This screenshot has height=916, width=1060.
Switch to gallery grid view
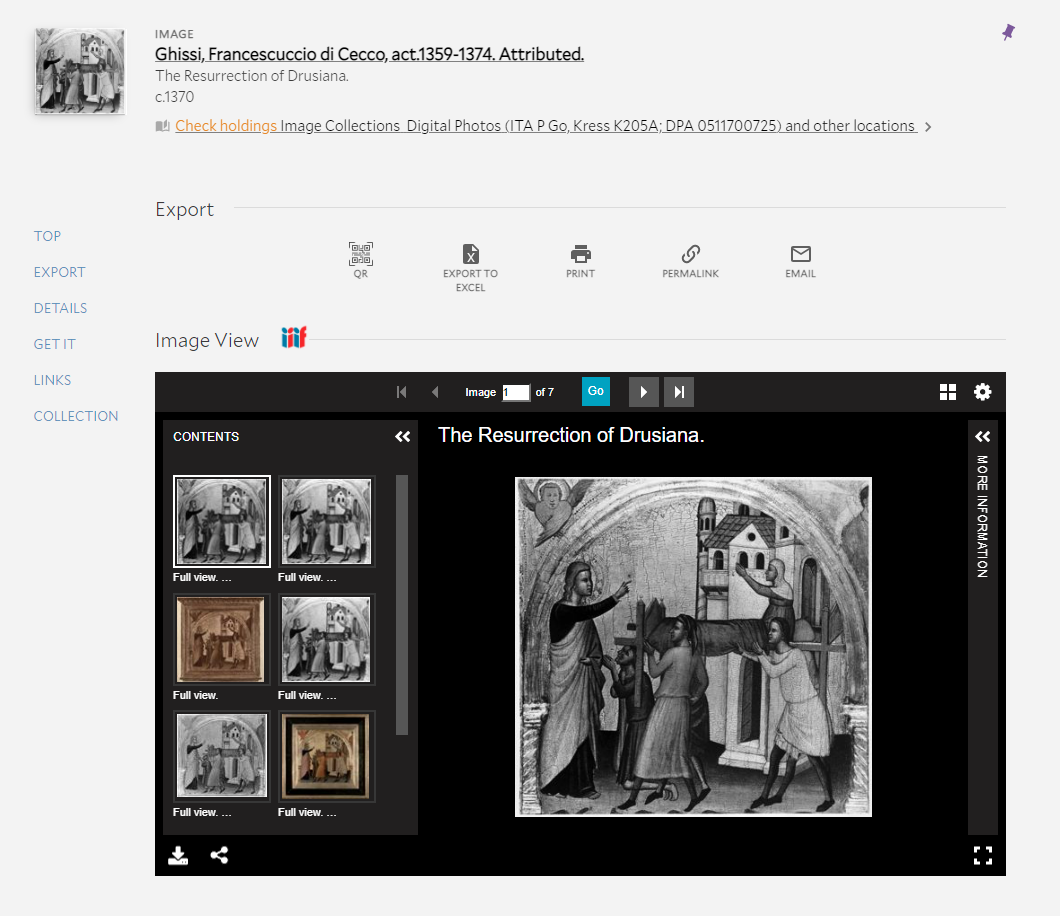click(x=948, y=392)
